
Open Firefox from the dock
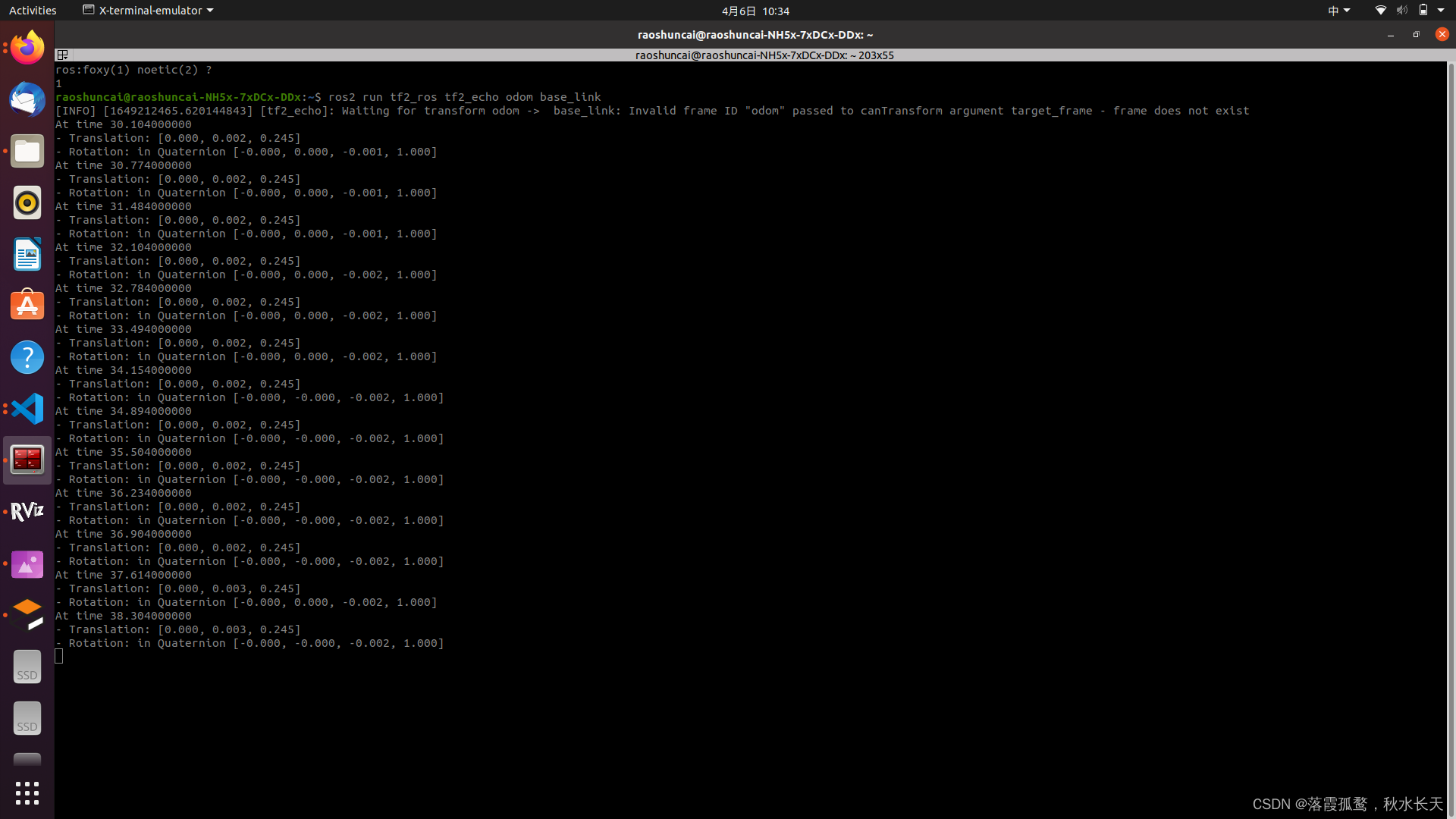point(27,48)
